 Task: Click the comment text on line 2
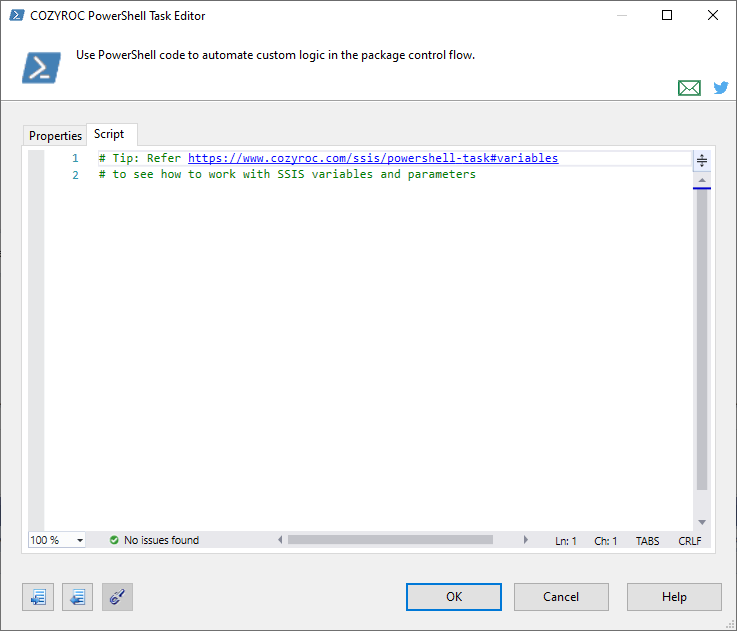point(287,174)
